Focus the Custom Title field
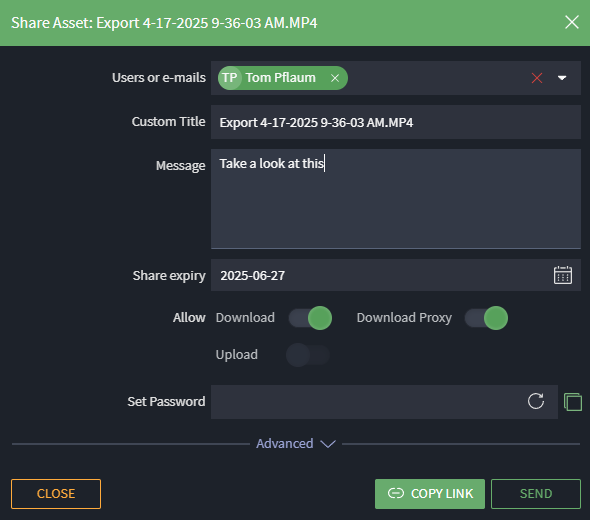Image resolution: width=590 pixels, height=520 pixels. [x=395, y=122]
